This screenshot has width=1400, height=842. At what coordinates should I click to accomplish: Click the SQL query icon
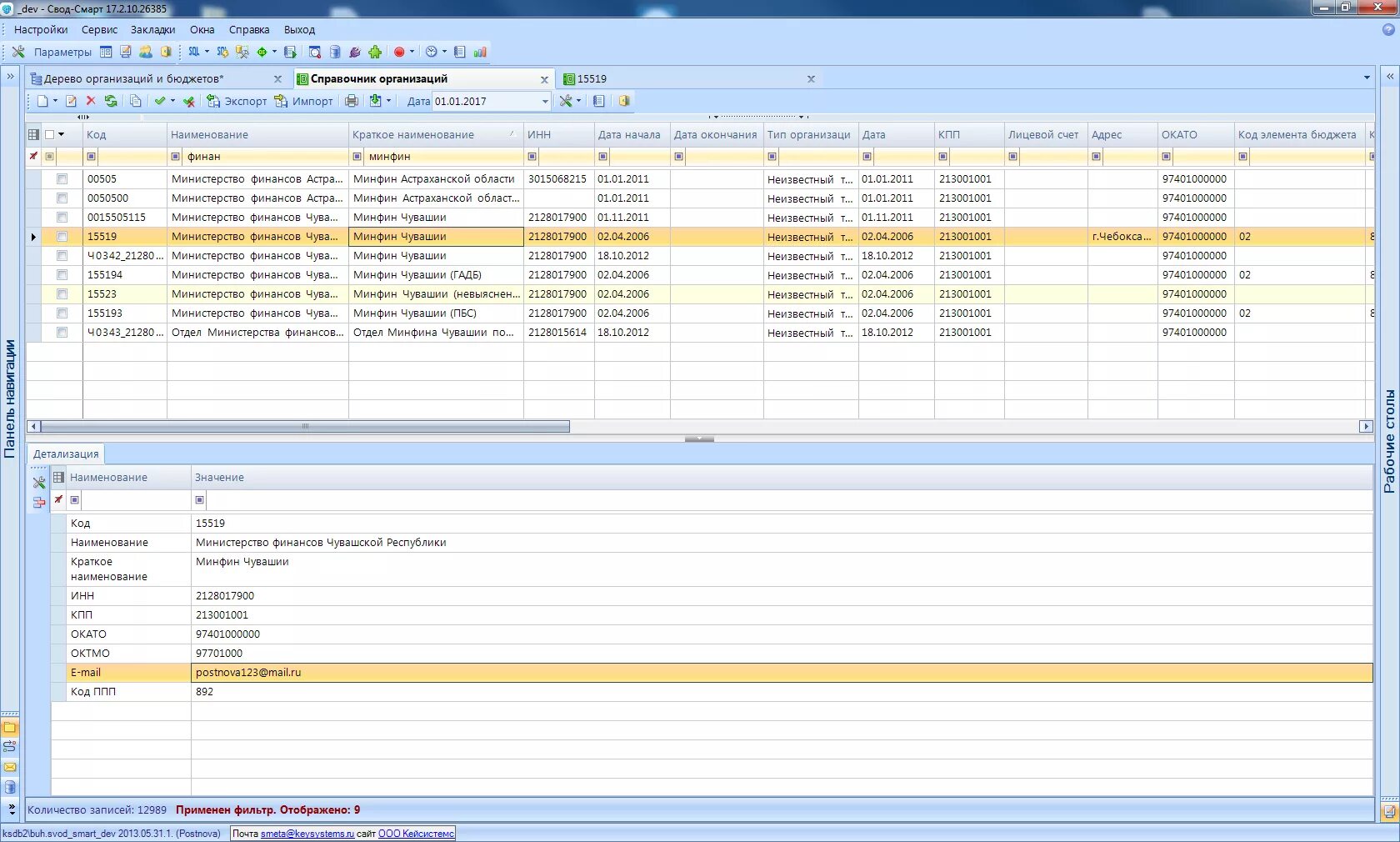194,52
